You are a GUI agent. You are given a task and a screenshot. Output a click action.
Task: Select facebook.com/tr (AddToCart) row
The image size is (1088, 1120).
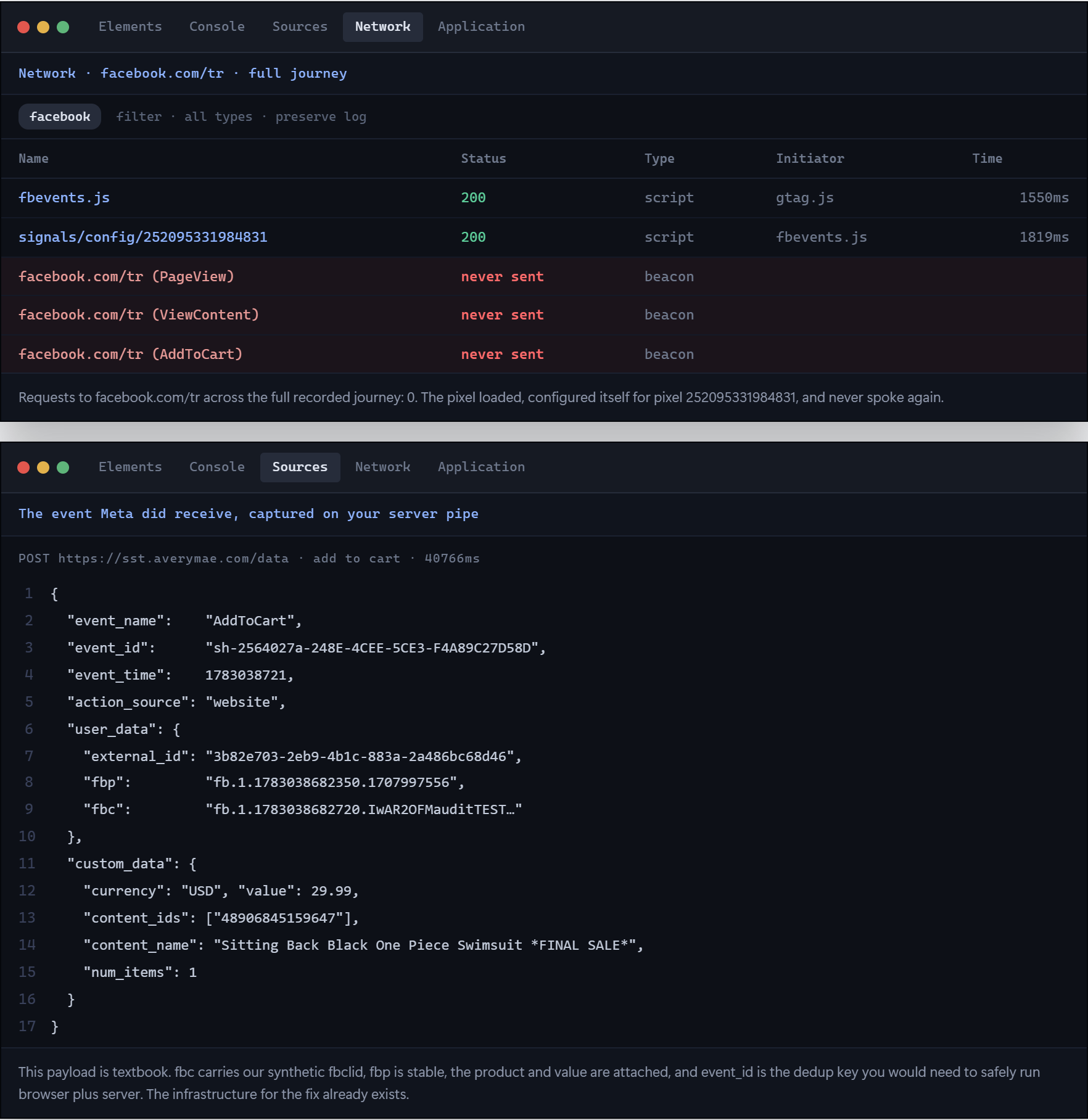coord(543,354)
